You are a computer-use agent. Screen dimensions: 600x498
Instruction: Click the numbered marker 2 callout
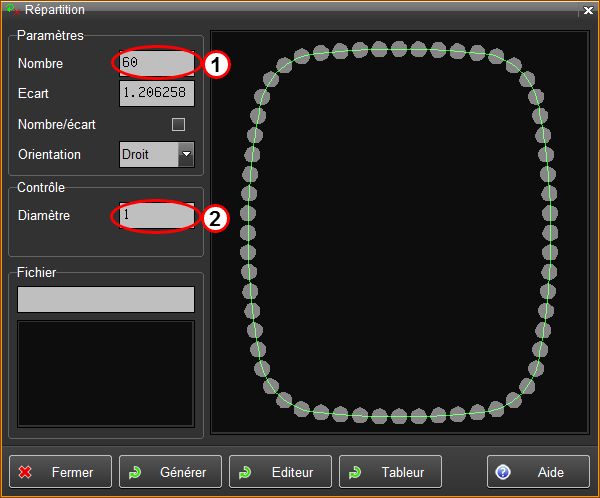coord(217,217)
